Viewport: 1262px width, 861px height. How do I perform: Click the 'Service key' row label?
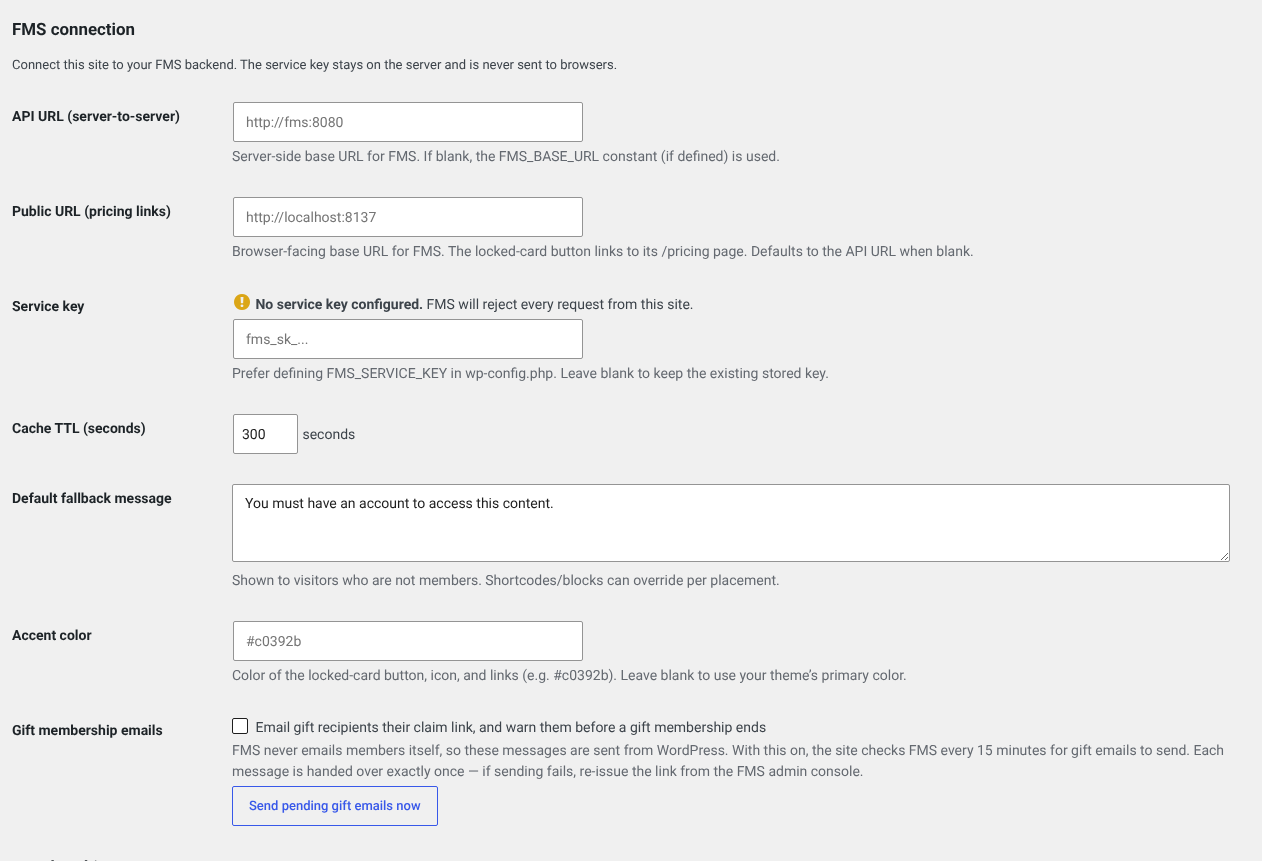click(48, 306)
